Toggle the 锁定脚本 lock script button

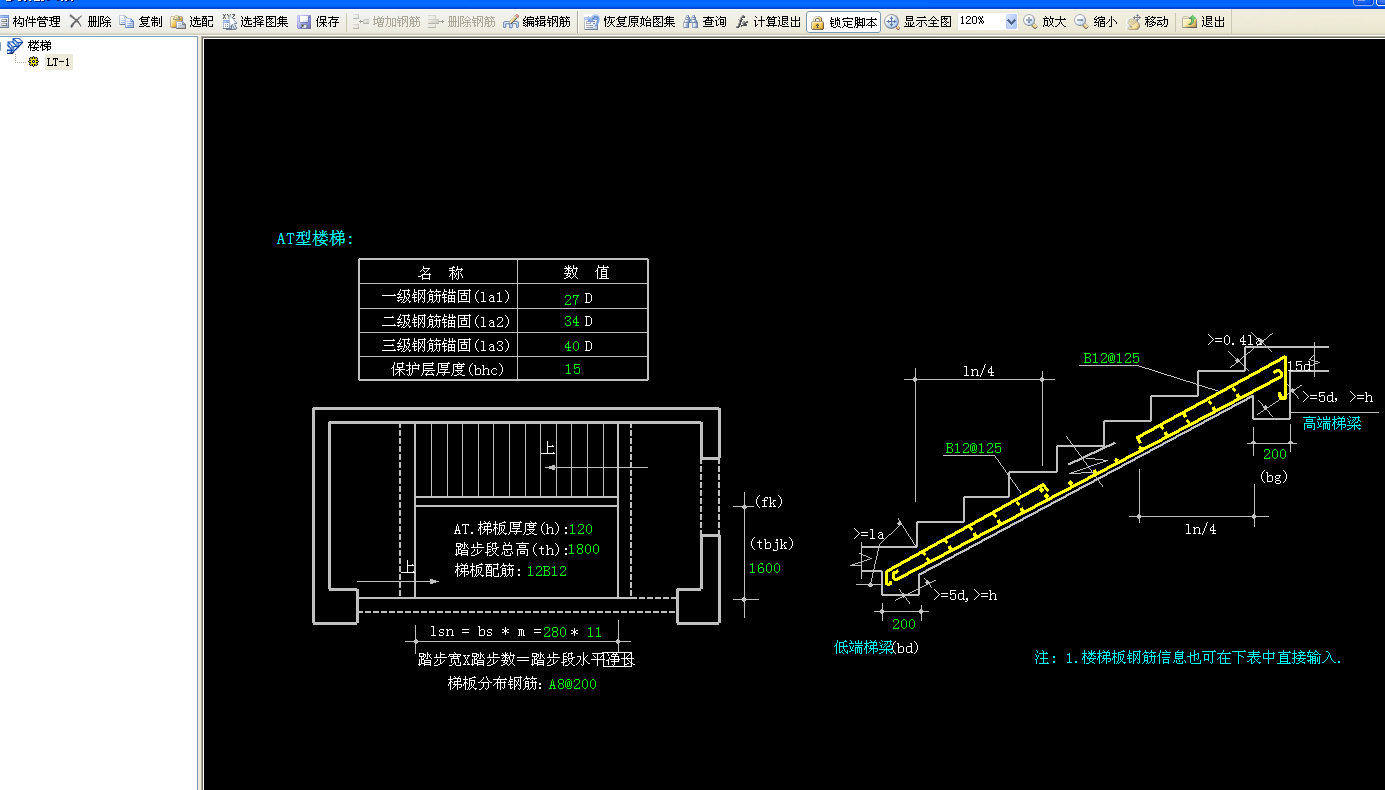[844, 22]
